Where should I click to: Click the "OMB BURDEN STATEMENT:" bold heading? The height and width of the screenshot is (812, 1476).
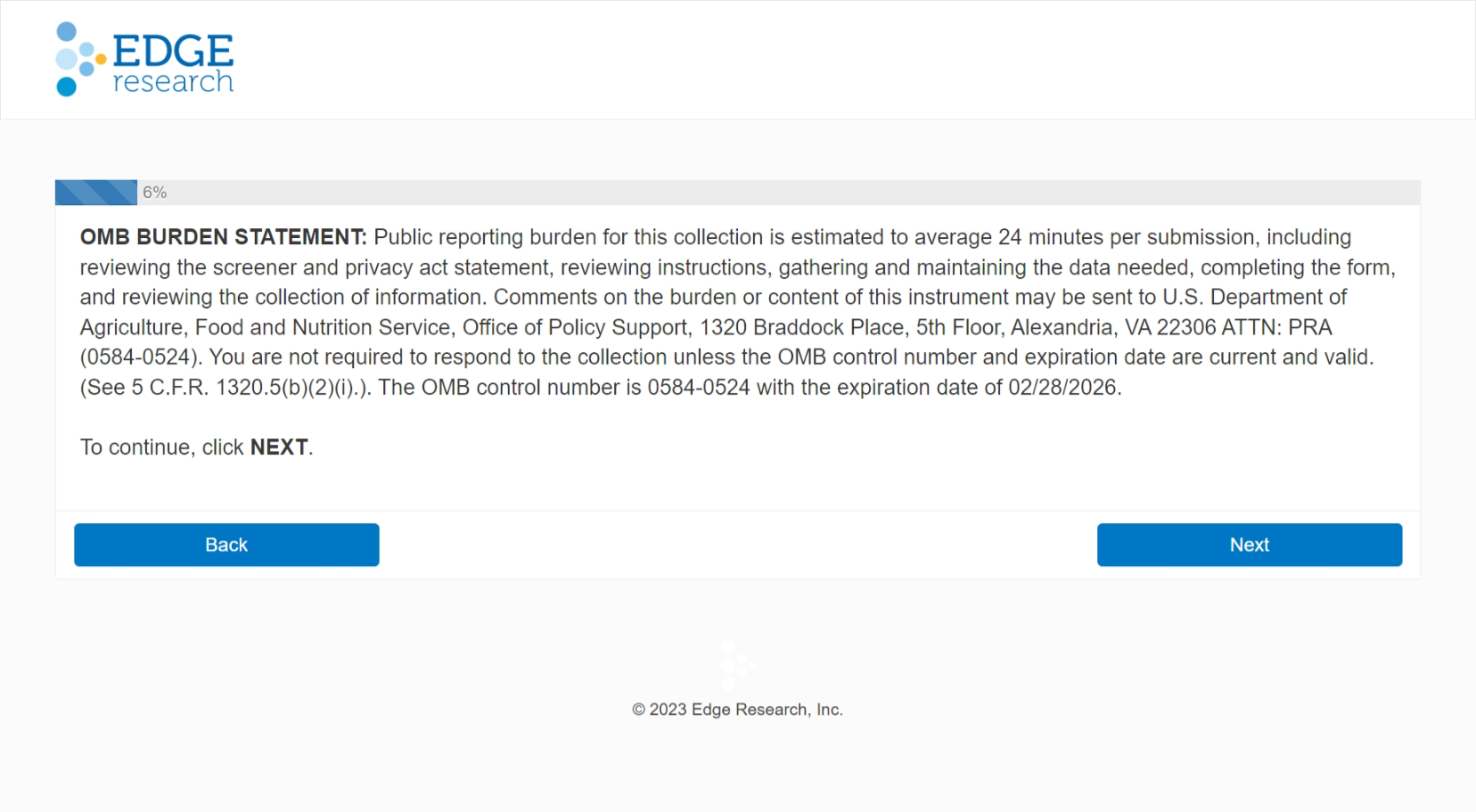pos(223,237)
